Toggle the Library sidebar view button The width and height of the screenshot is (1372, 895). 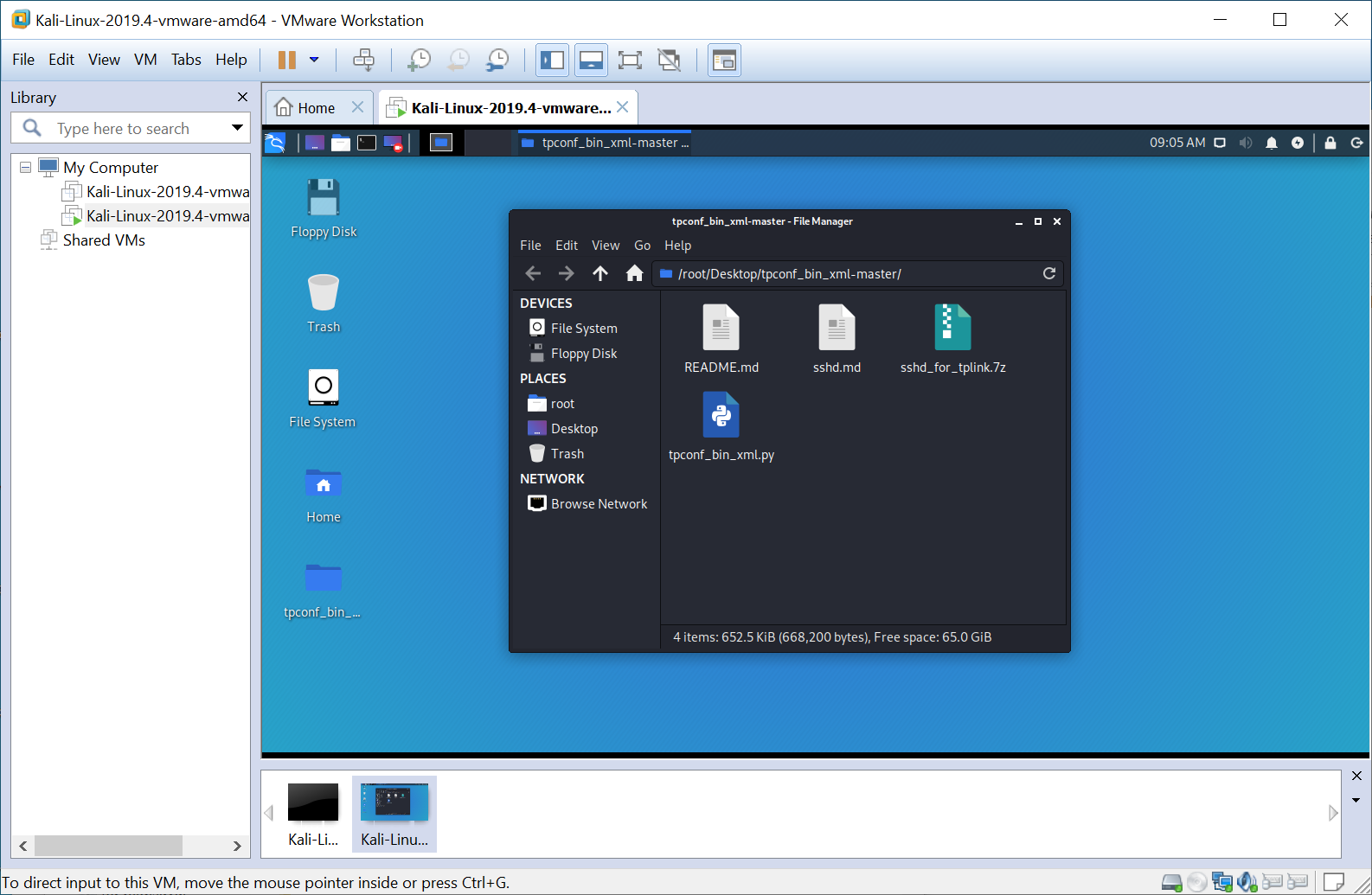(x=552, y=60)
